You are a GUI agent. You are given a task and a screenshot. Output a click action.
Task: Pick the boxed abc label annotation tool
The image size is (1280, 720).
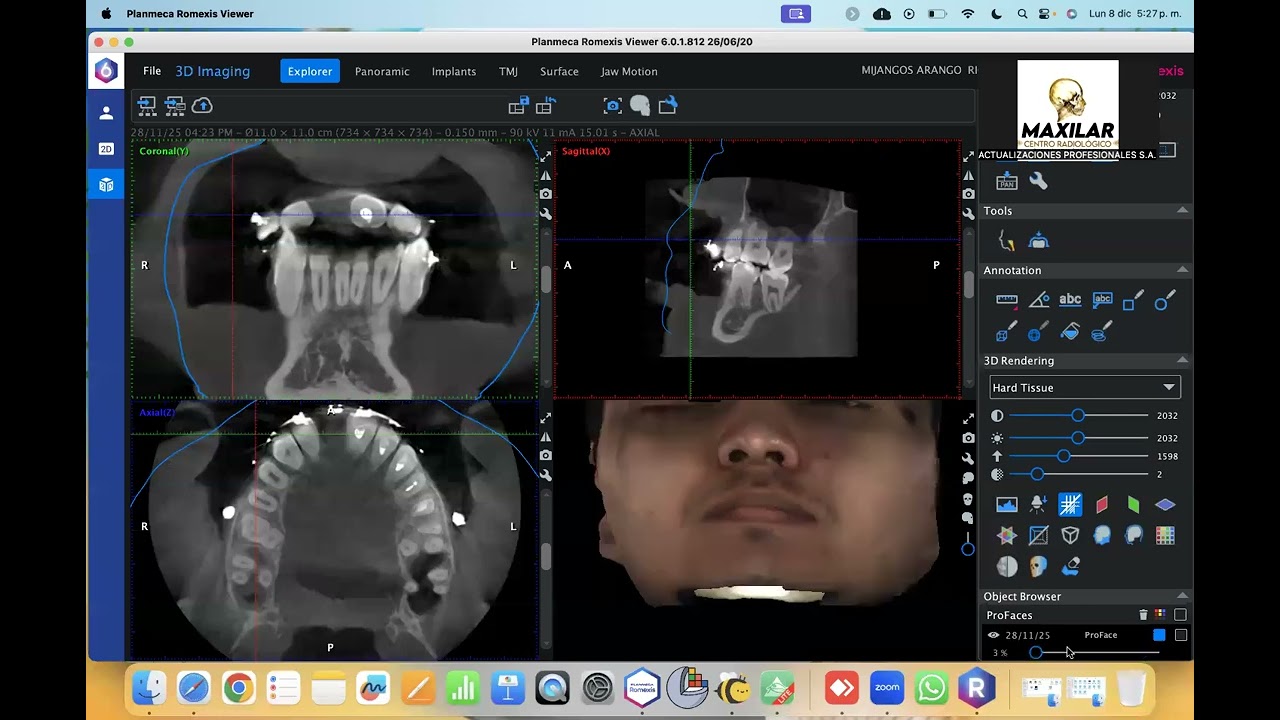click(x=1102, y=300)
